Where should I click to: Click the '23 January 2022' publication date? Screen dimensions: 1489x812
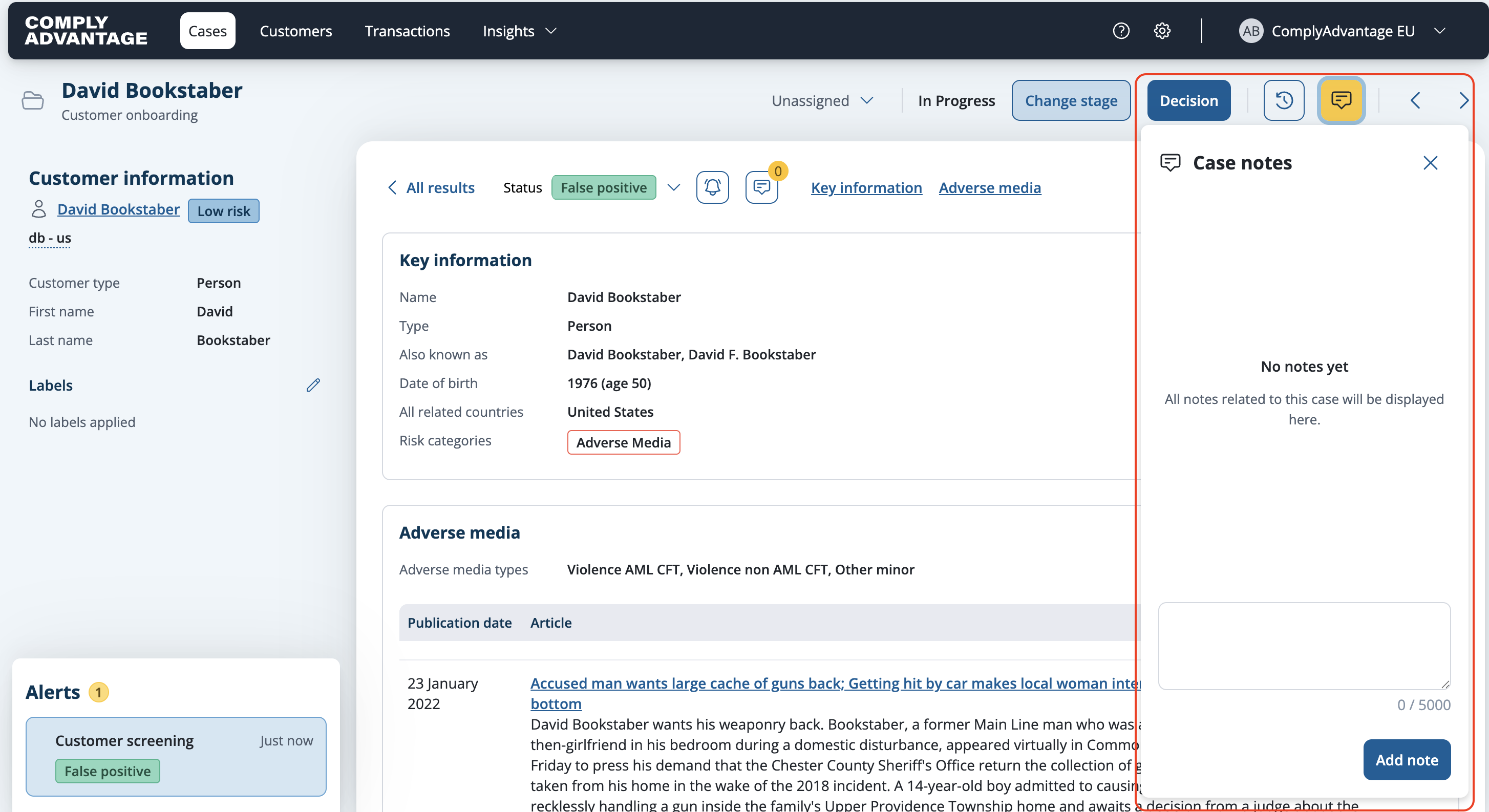tap(443, 694)
